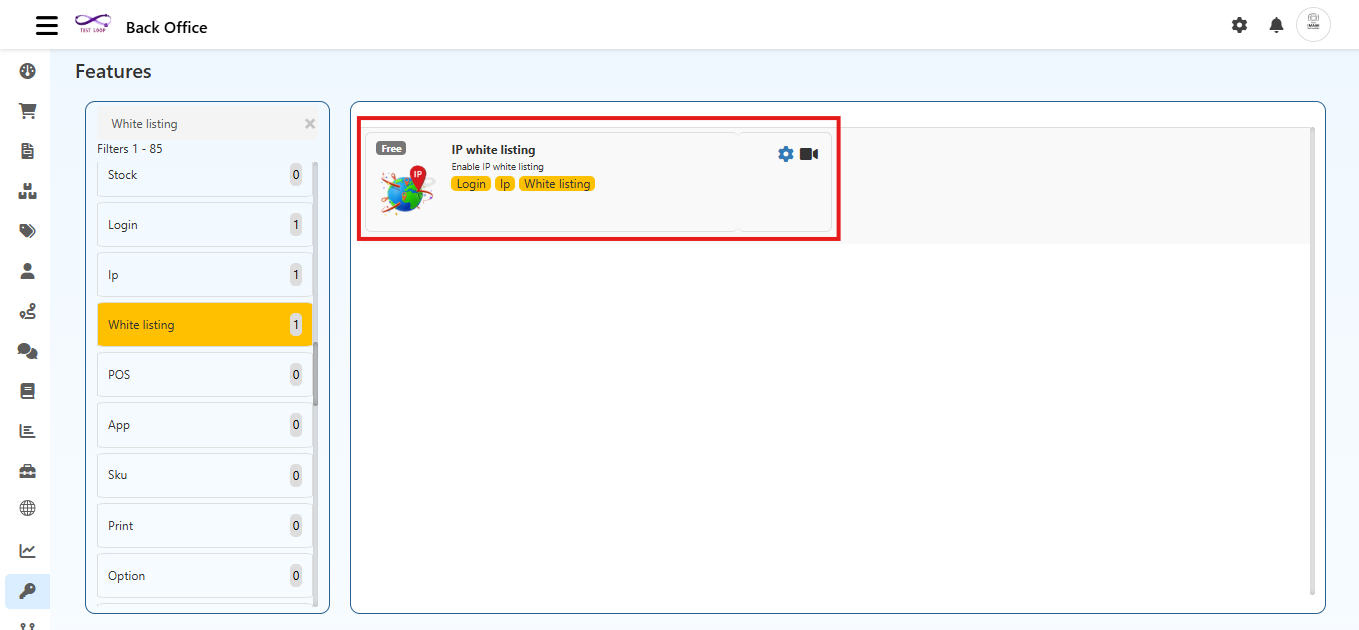Toggle the White listing filter off
The height and width of the screenshot is (630, 1359).
204,324
